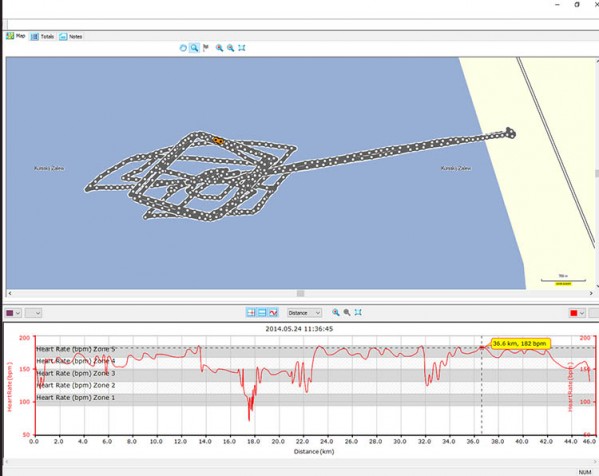Zoom out on the map
The height and width of the screenshot is (476, 599).
(x=231, y=48)
